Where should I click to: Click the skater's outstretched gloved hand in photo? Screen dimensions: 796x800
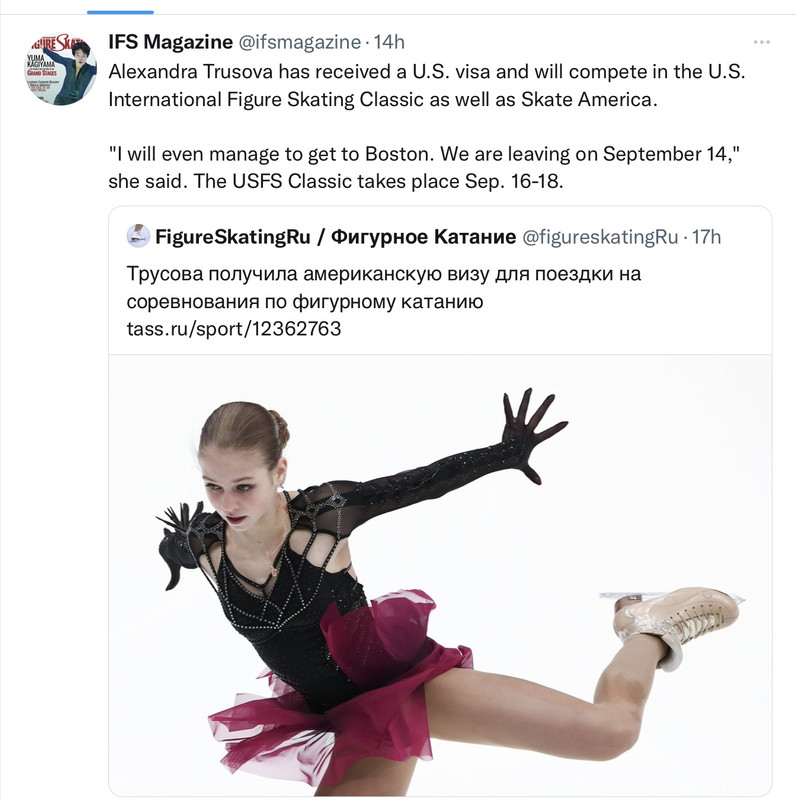pos(534,435)
